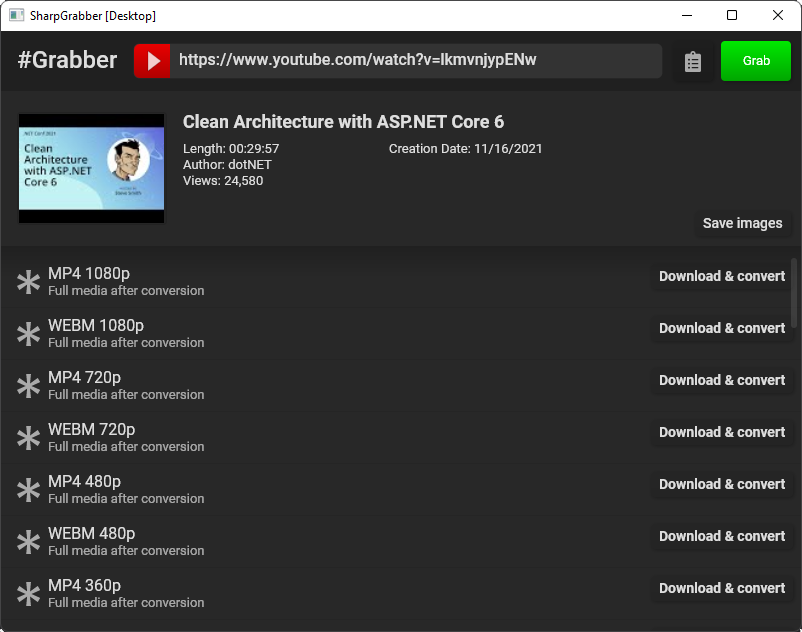Click the spinner icon beside WEBM 1080p

tap(28, 333)
